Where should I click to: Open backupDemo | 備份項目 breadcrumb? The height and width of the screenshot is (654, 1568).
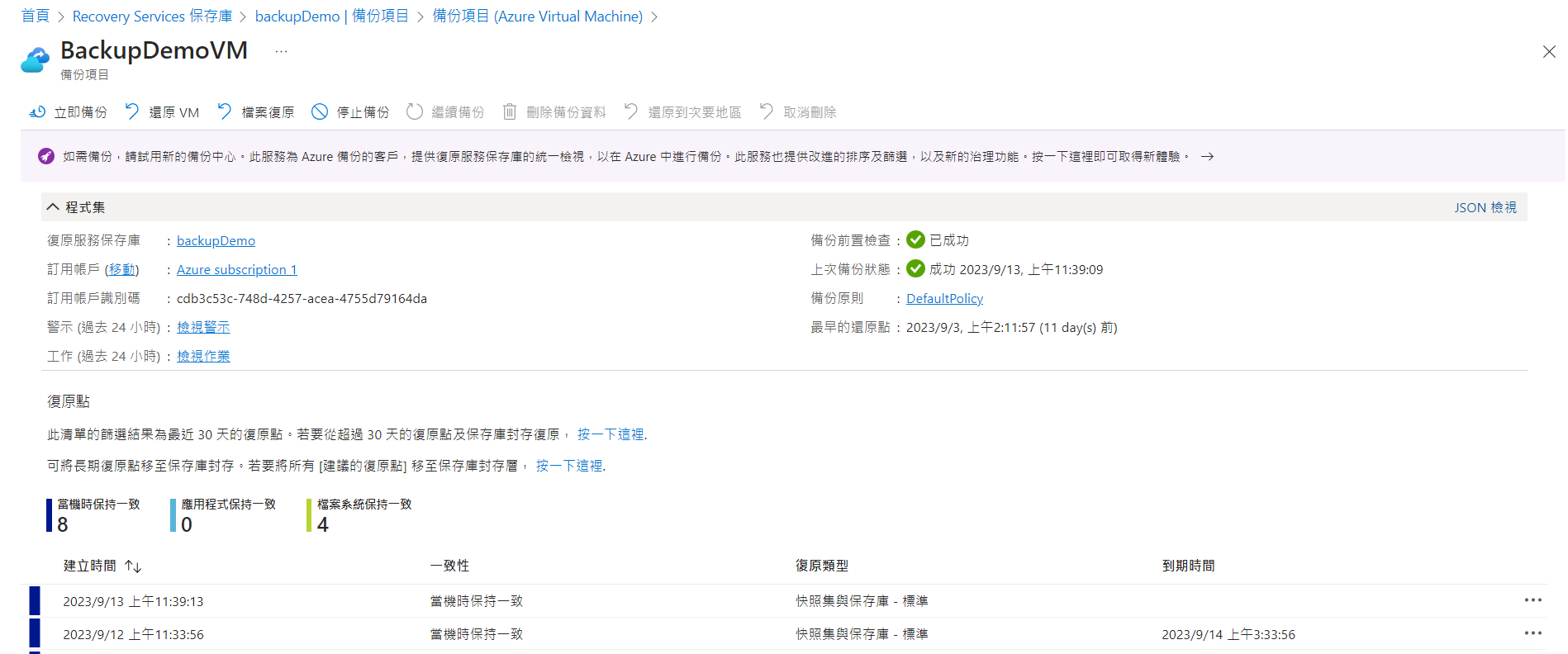tap(332, 17)
